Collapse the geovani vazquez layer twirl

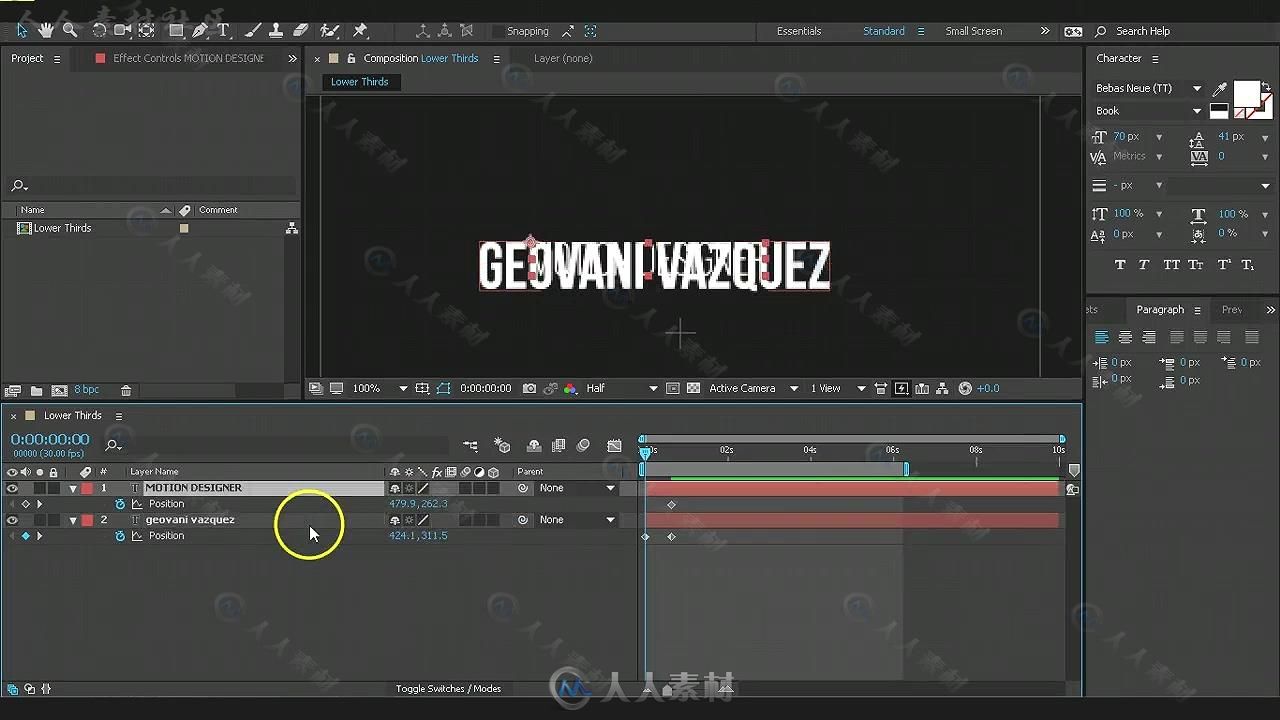tap(73, 521)
